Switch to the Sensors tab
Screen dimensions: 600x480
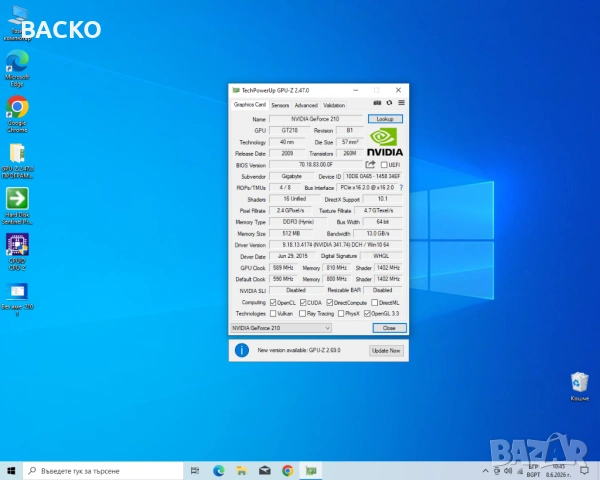[280, 105]
